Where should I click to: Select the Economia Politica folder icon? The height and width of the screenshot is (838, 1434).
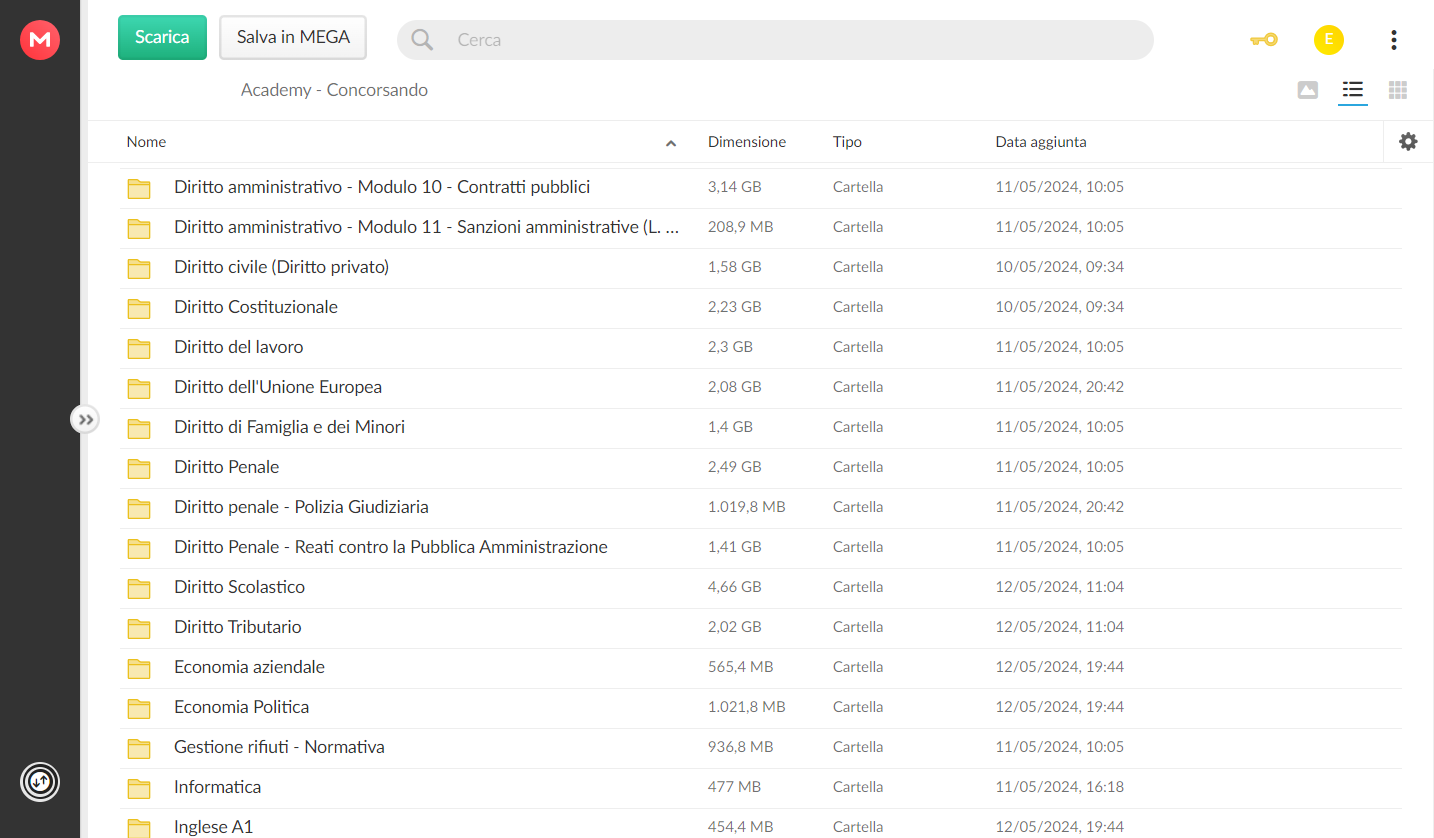(x=139, y=708)
